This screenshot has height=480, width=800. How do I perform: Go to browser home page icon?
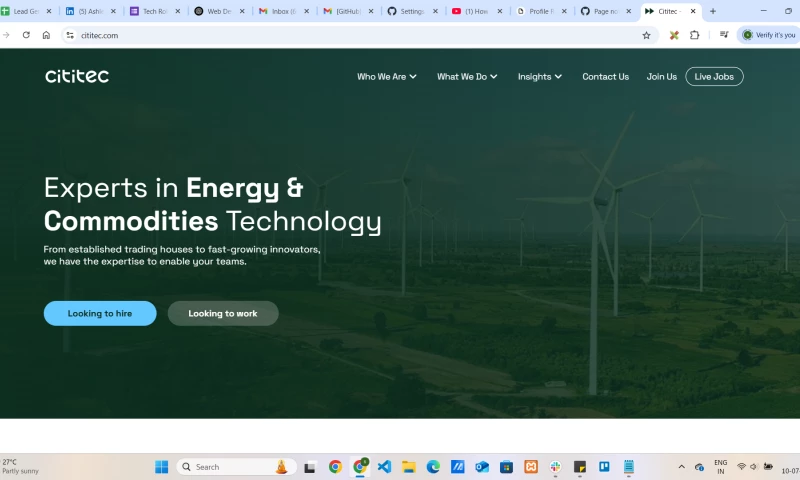tap(46, 35)
